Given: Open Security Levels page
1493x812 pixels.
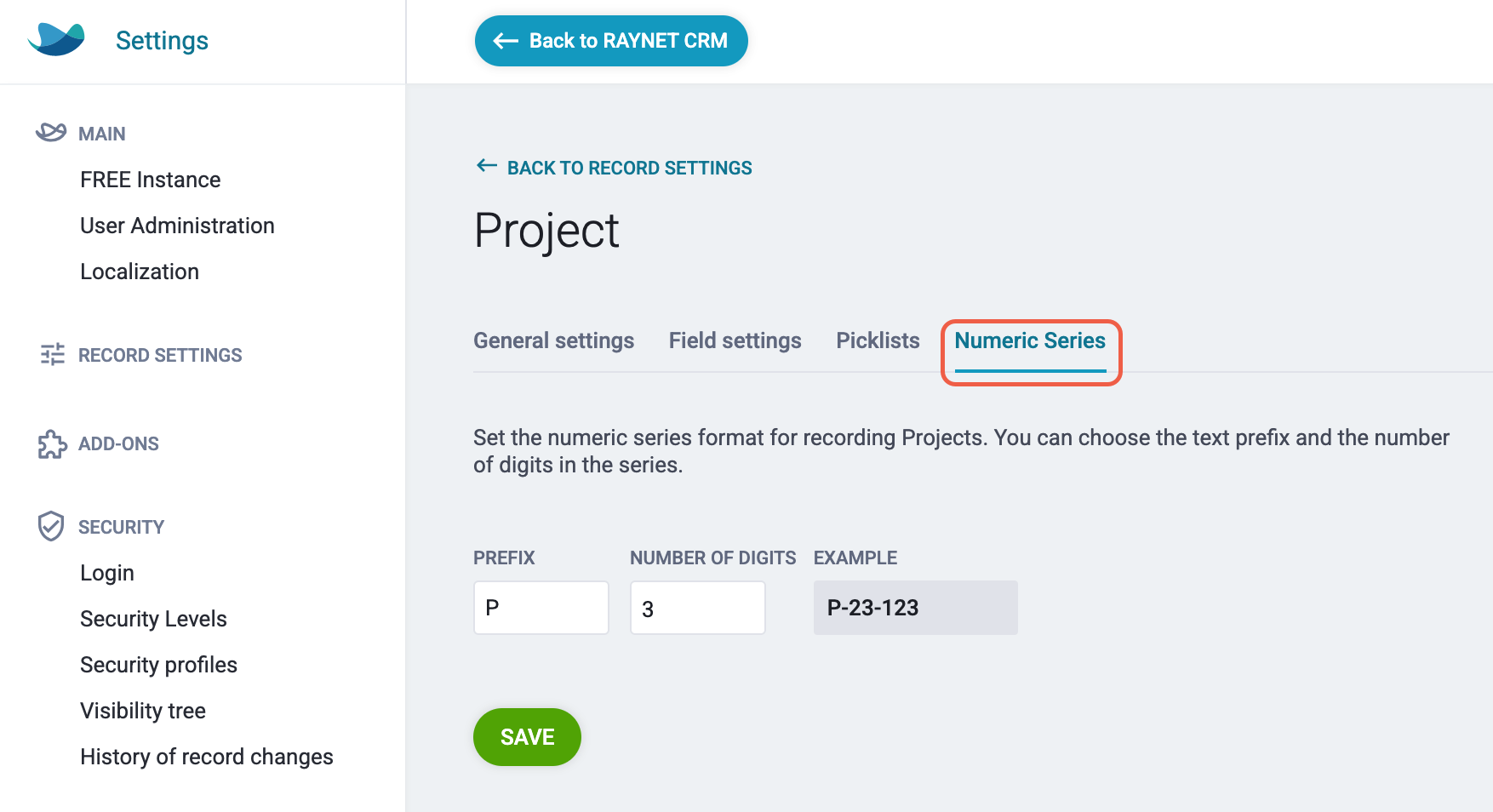Looking at the screenshot, I should coord(153,619).
